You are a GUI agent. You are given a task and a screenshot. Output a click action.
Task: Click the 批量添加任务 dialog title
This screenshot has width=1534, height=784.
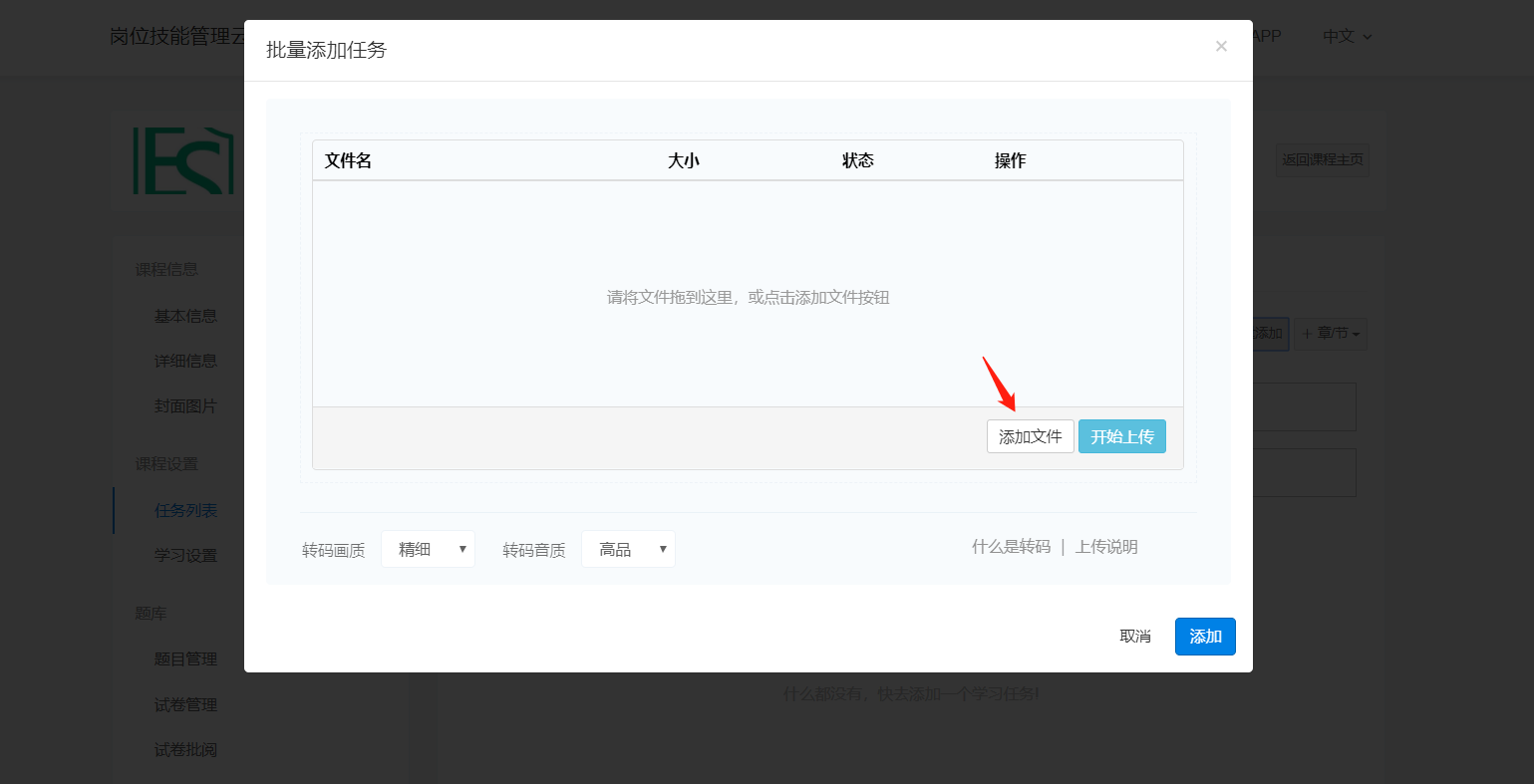point(326,50)
